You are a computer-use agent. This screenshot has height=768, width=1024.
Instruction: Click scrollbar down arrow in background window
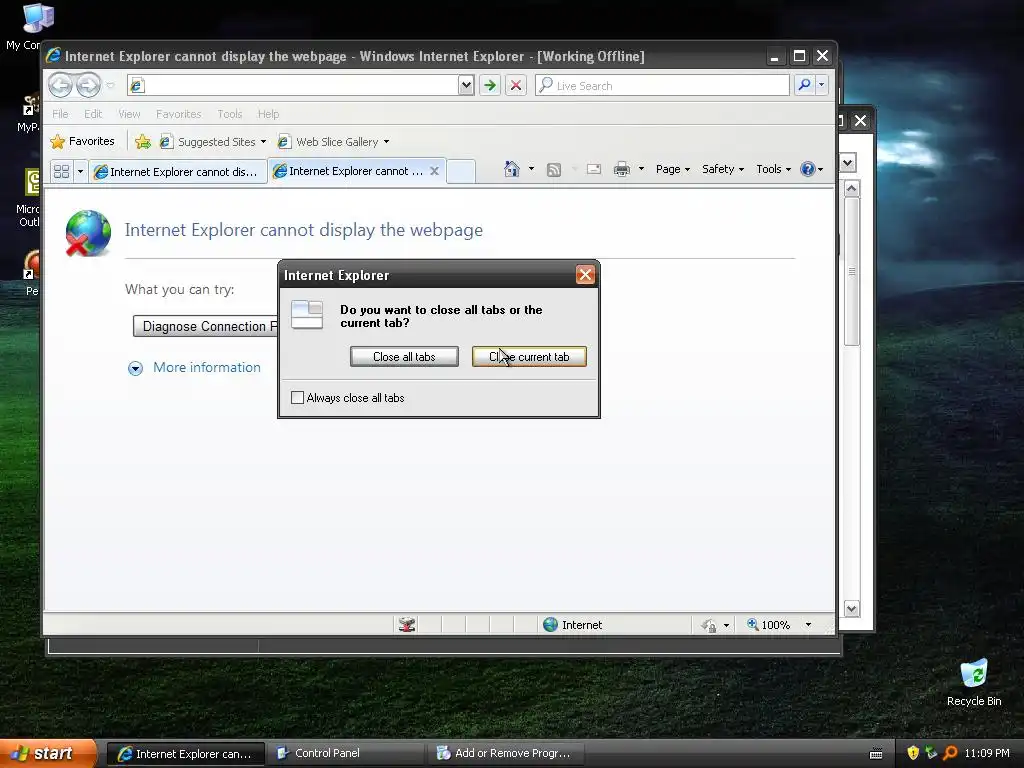(x=852, y=609)
